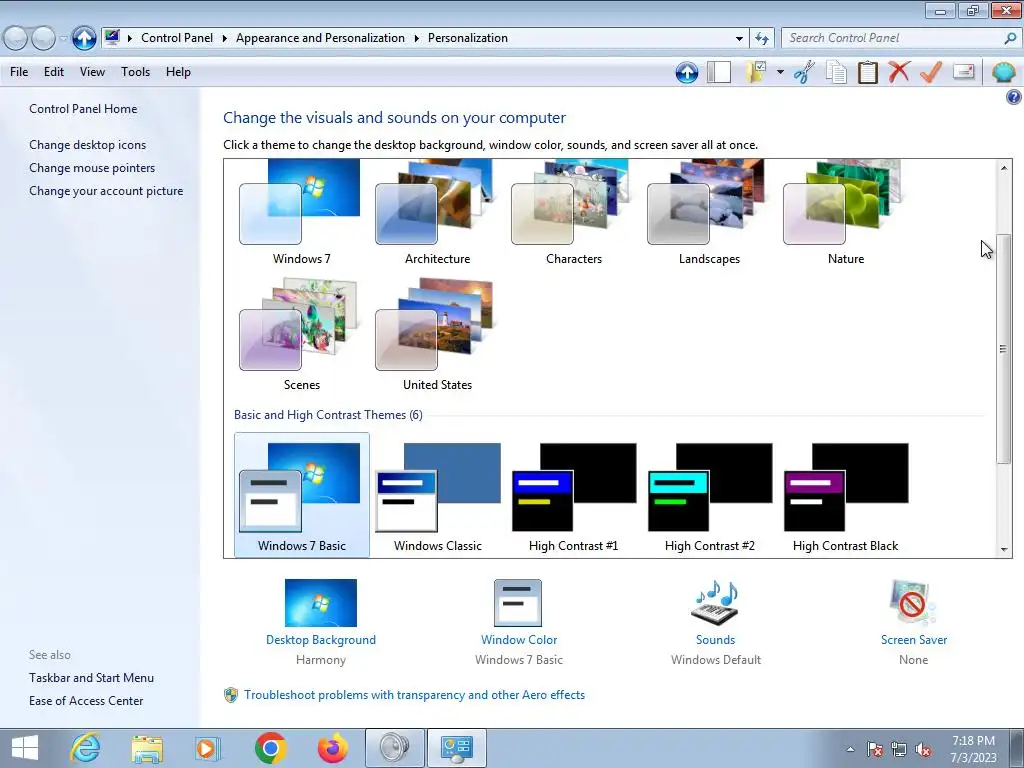
Task: Open dropdown arrow next to folder options icon
Action: pyautogui.click(x=780, y=72)
